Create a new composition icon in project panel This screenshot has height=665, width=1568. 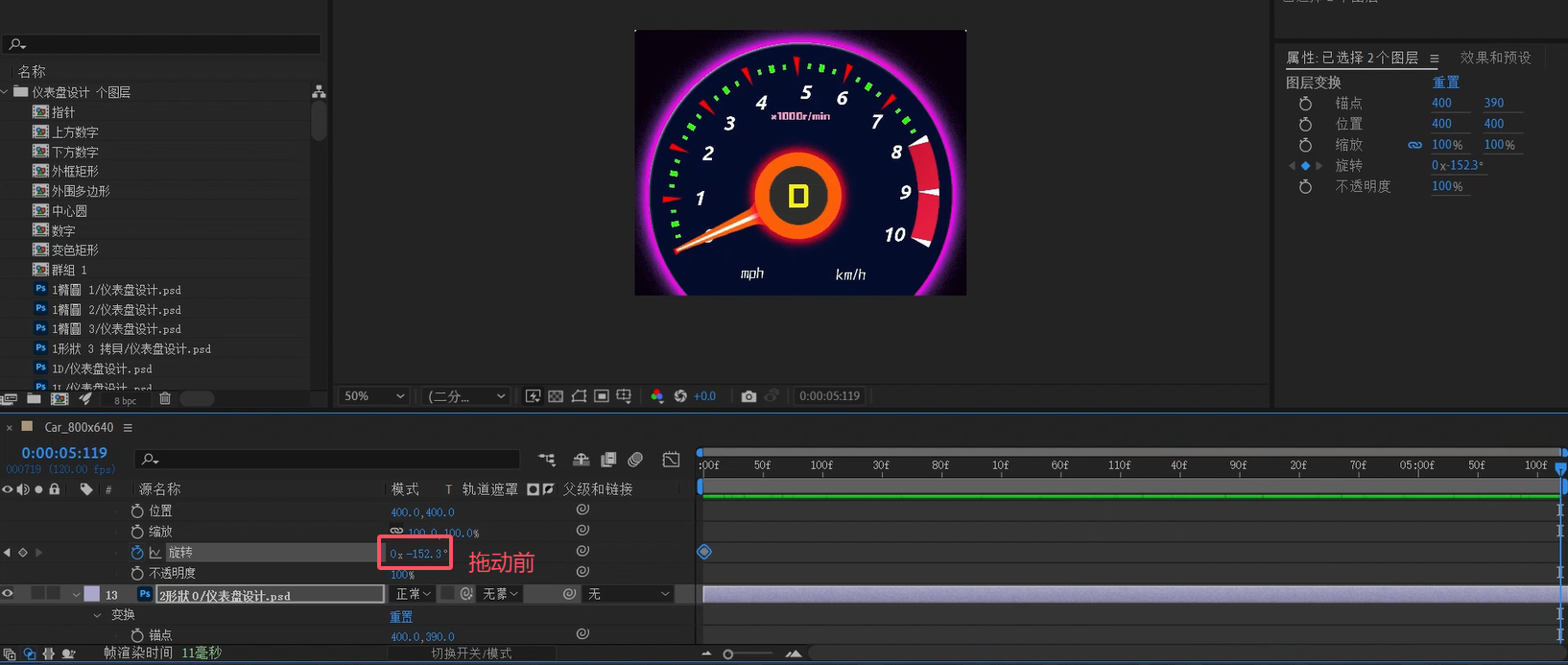coord(59,399)
